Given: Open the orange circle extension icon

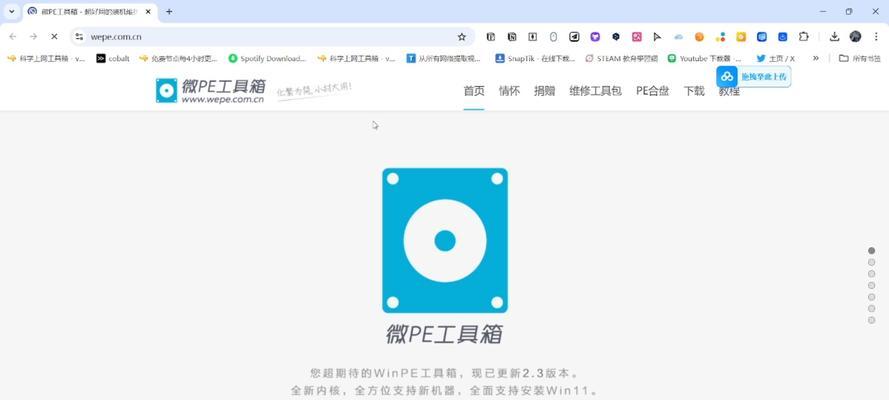Looking at the screenshot, I should 699,37.
